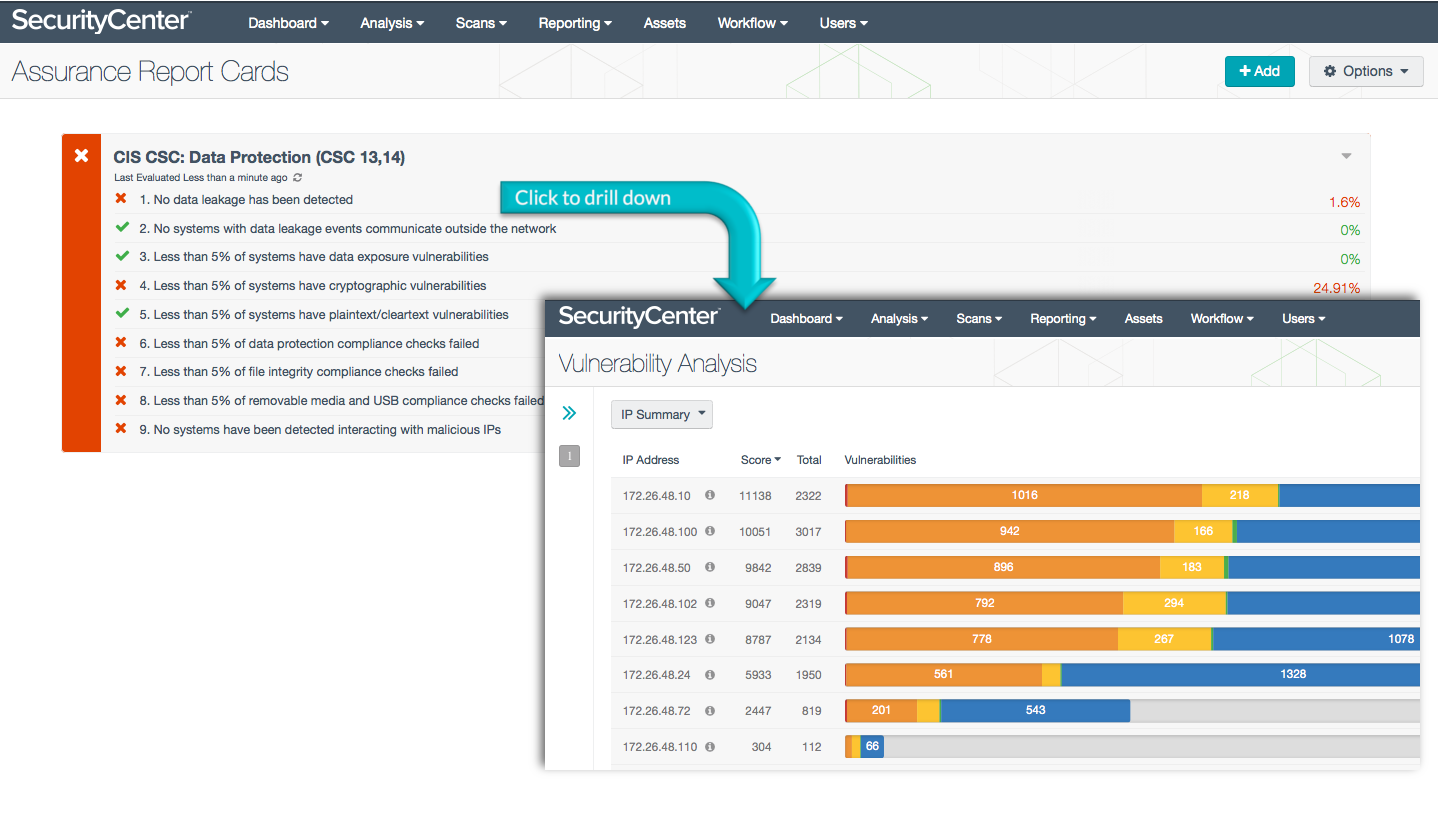Click the 24.91% result value
This screenshot has height=820, width=1440.
[x=1337, y=289]
